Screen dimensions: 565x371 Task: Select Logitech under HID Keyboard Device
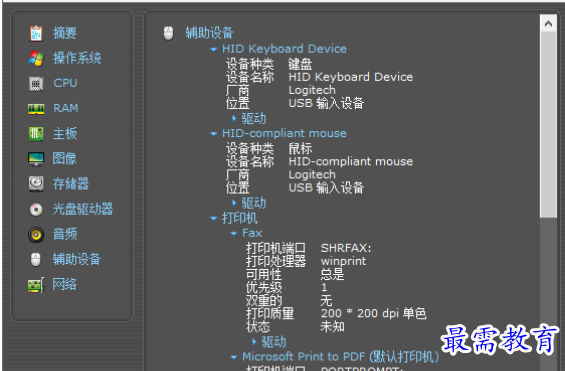(x=312, y=90)
